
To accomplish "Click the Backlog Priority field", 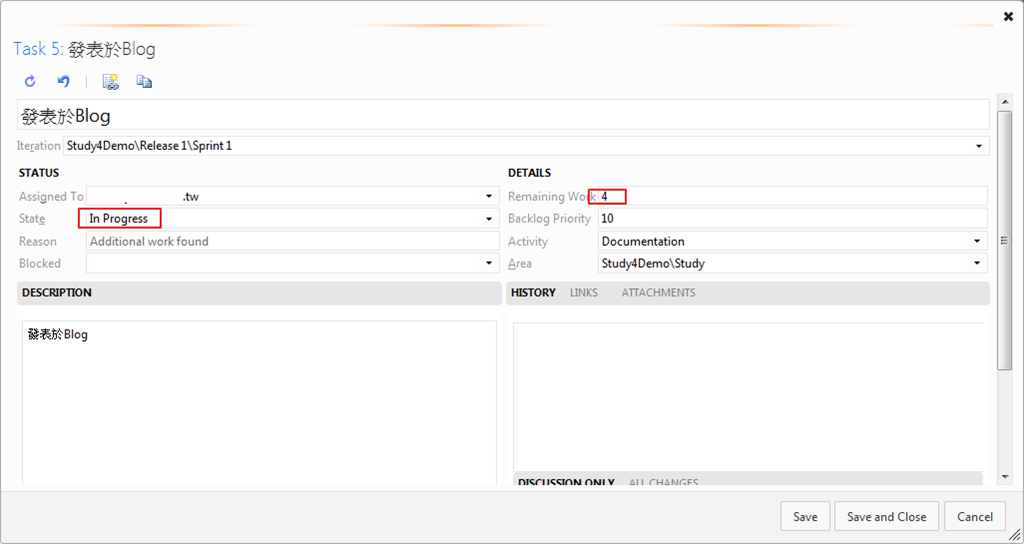I will pyautogui.click(x=792, y=219).
